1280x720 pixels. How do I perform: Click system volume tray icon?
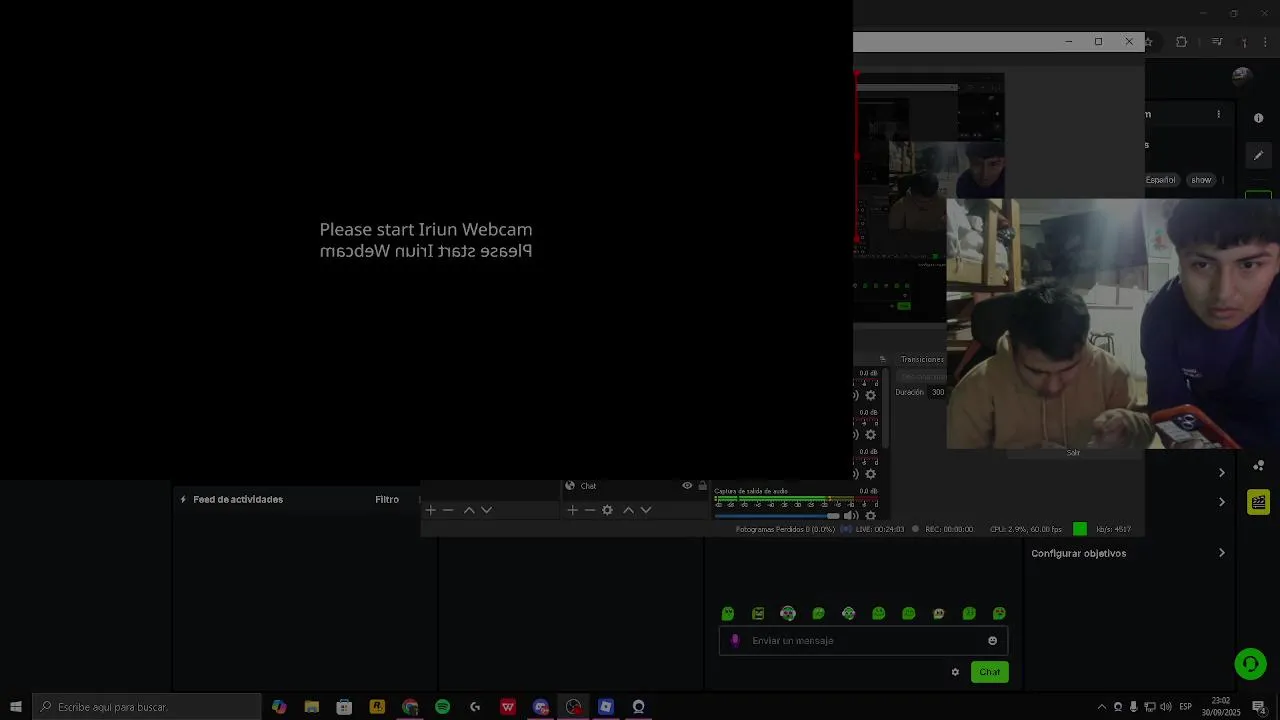pos(1165,707)
